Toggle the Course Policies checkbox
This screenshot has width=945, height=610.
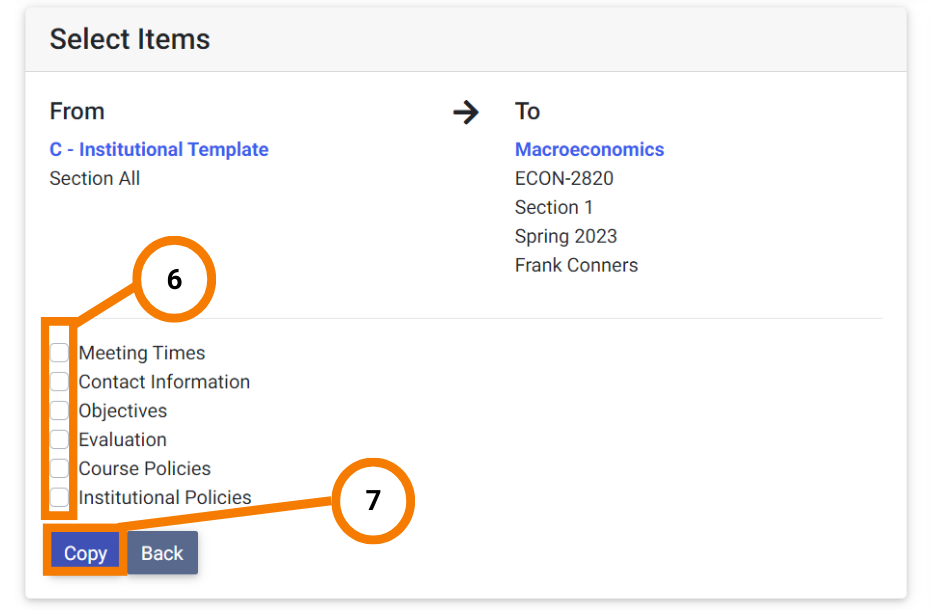coord(59,468)
